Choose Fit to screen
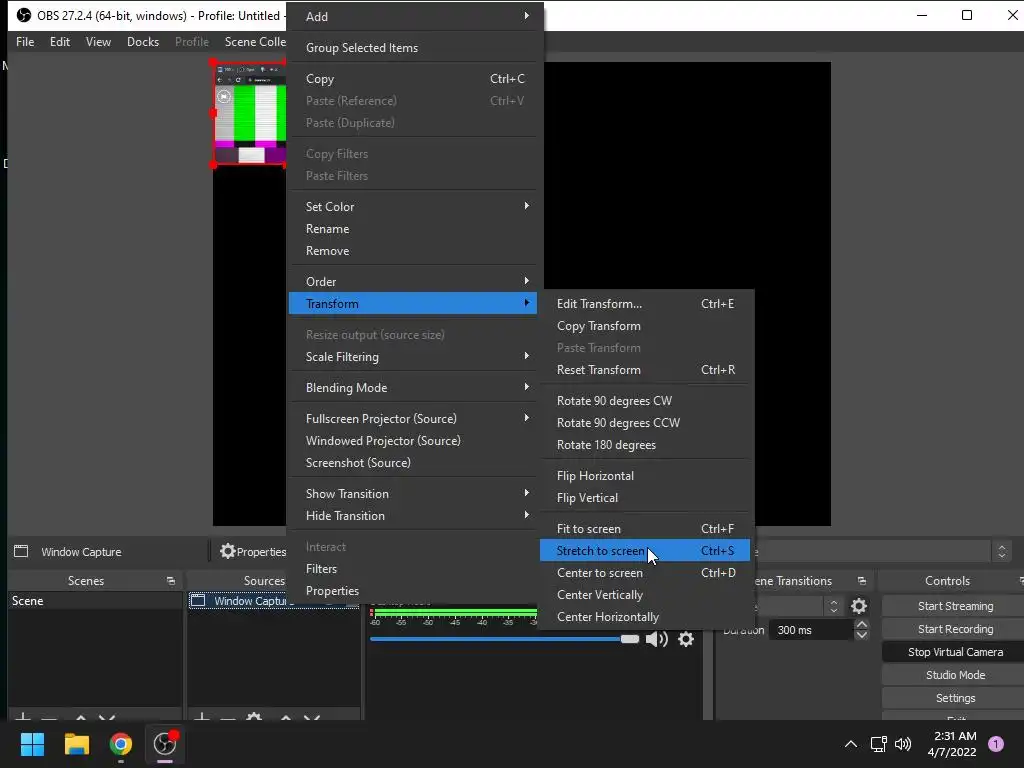1024x768 pixels. (645, 528)
